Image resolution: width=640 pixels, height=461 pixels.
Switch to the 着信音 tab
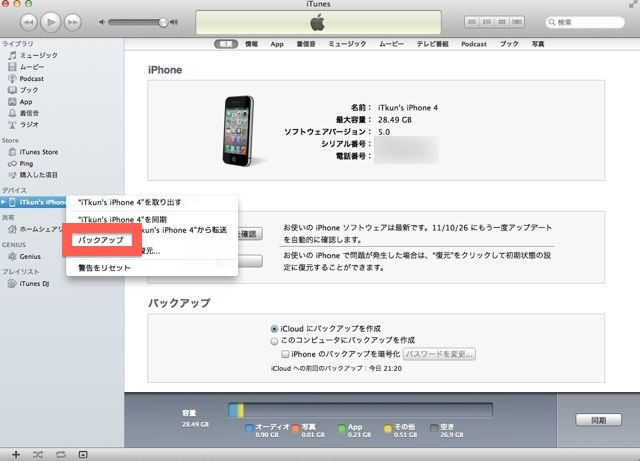point(306,44)
